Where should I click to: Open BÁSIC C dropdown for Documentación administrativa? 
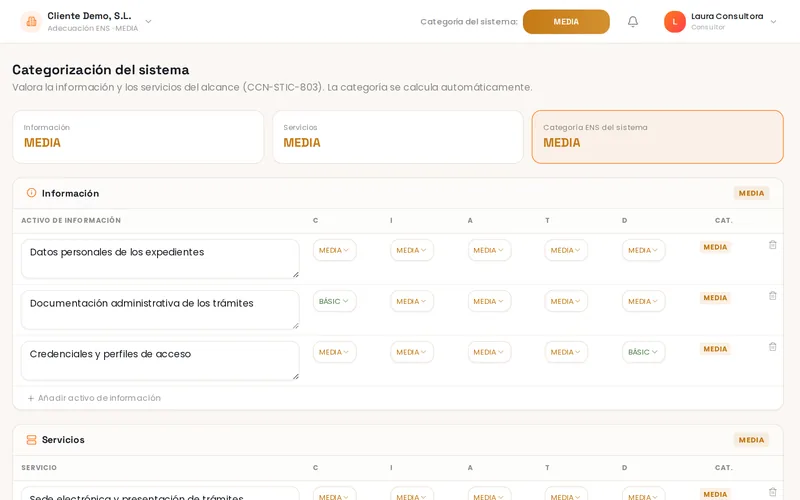(334, 302)
